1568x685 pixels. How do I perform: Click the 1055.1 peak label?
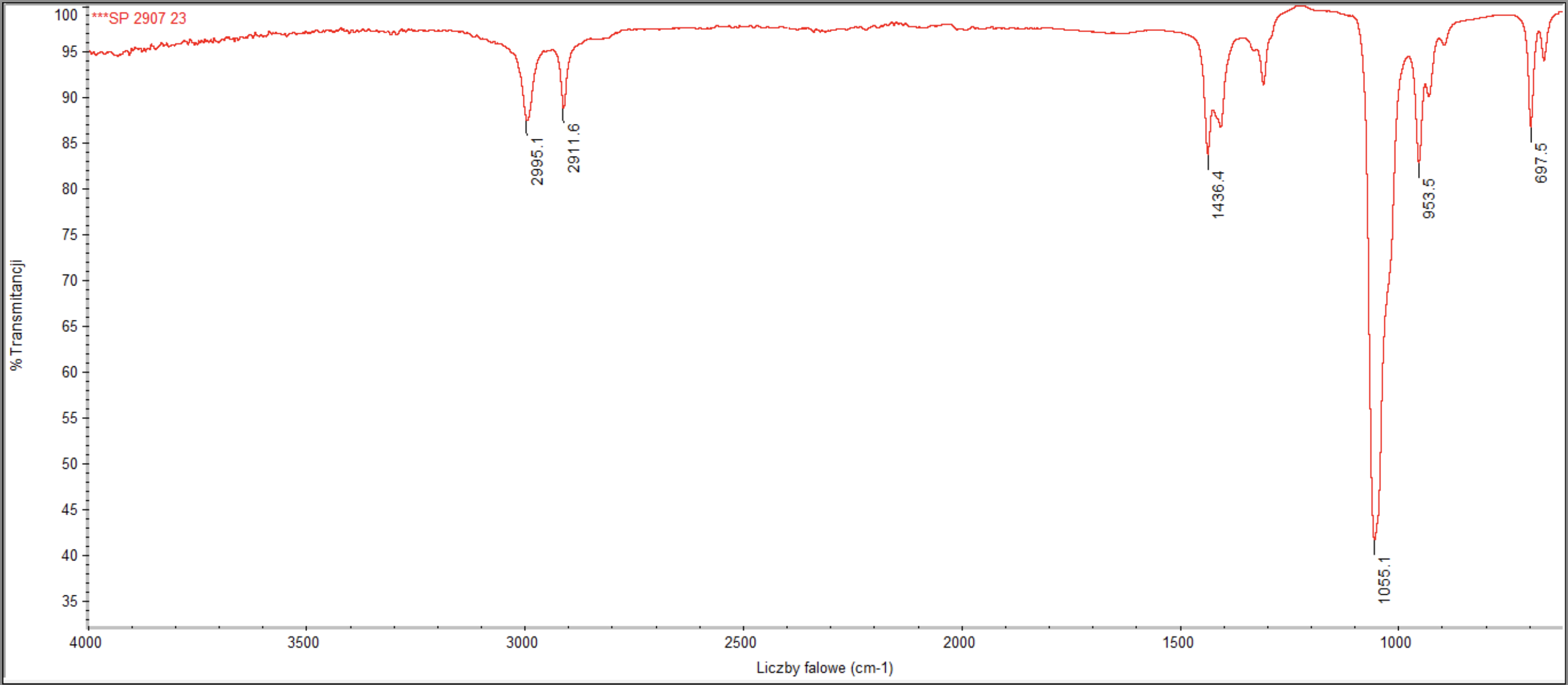pyautogui.click(x=1384, y=580)
